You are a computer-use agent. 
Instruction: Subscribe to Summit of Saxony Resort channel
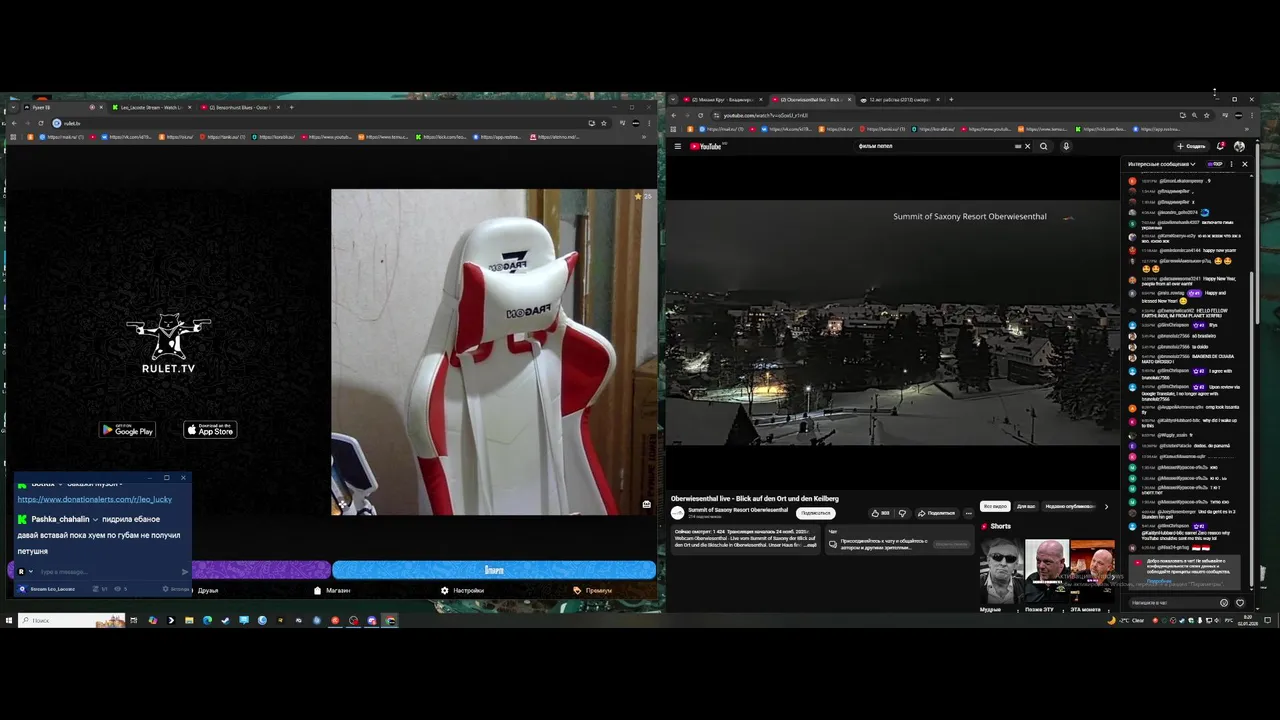point(815,513)
